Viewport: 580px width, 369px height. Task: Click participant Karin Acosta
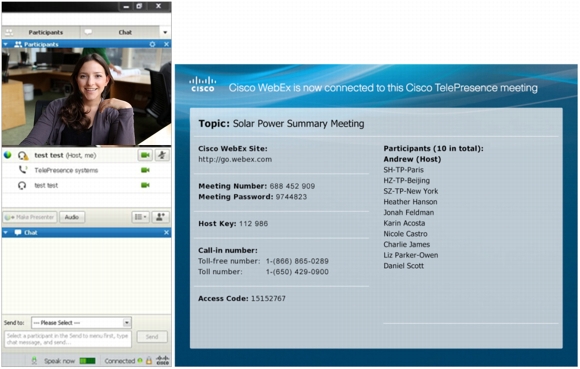[x=404, y=223]
